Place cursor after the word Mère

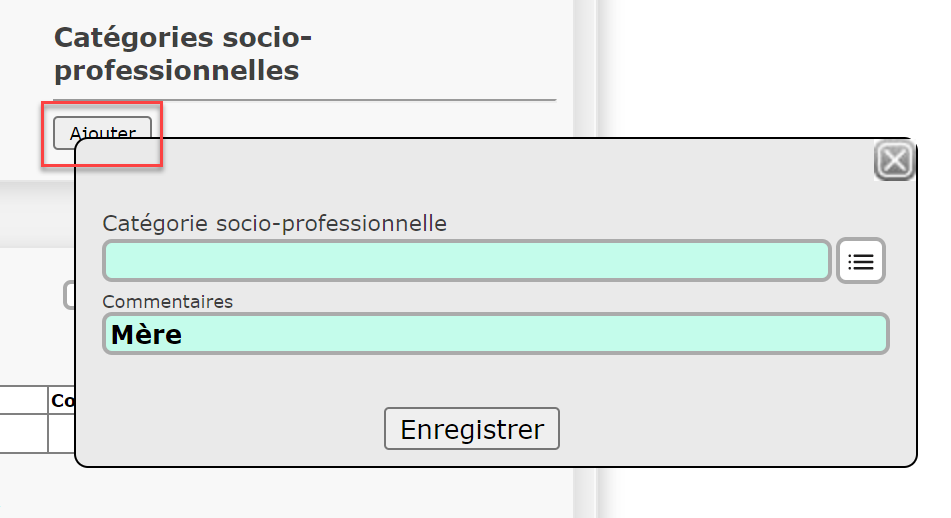click(184, 334)
